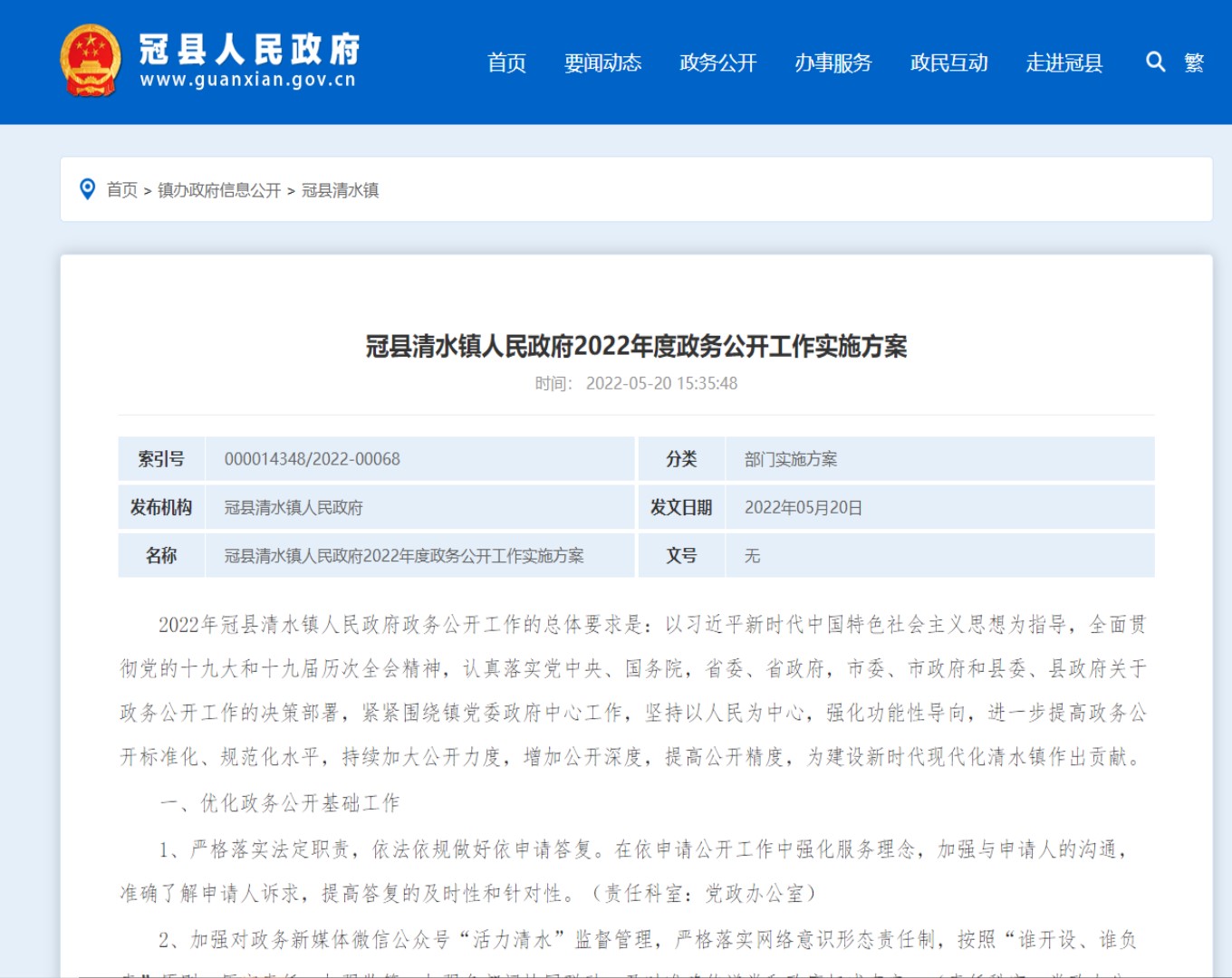Click the 分类 label cell
Viewport: 1232px width, 978px height.
pyautogui.click(x=681, y=459)
